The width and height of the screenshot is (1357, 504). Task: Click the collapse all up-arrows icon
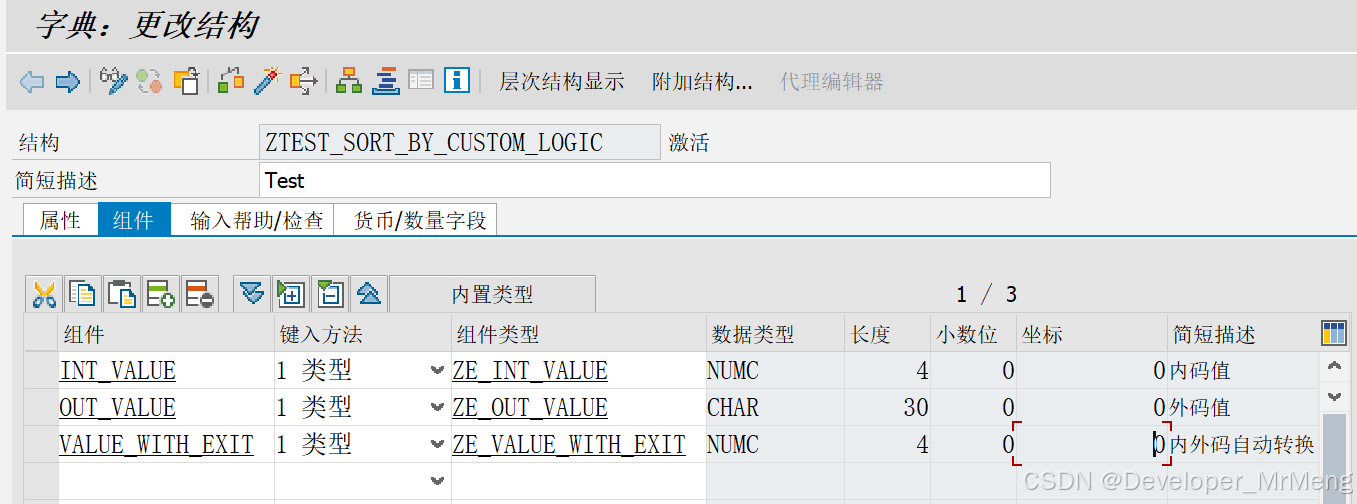click(x=369, y=294)
